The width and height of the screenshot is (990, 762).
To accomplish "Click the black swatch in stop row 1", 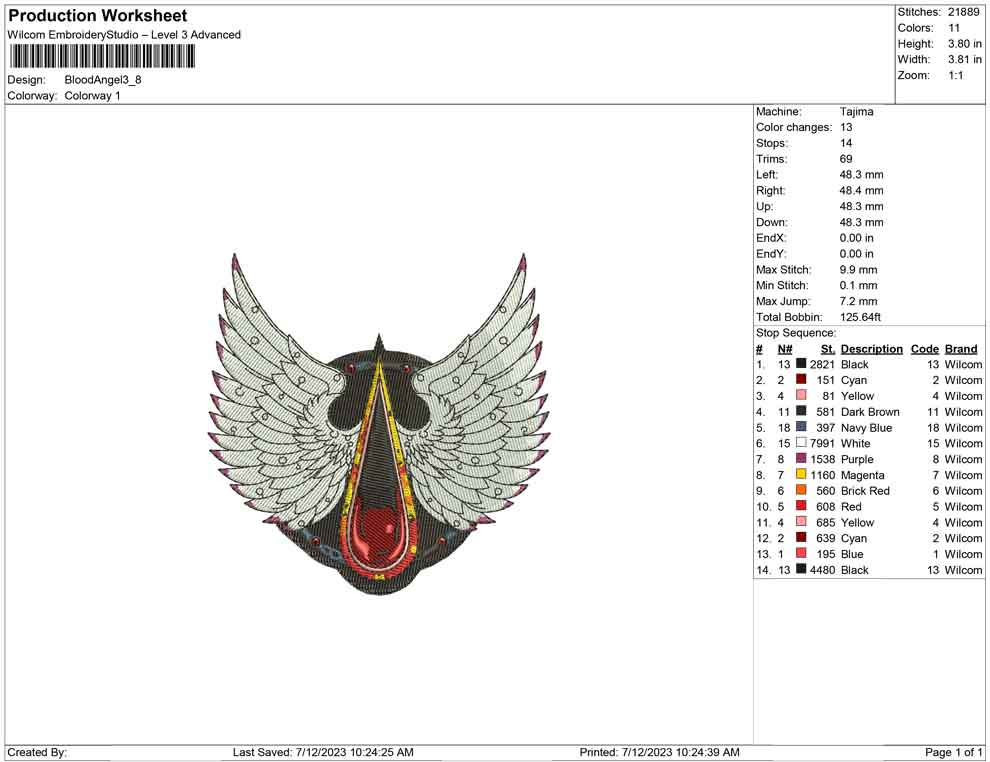I will (x=801, y=364).
